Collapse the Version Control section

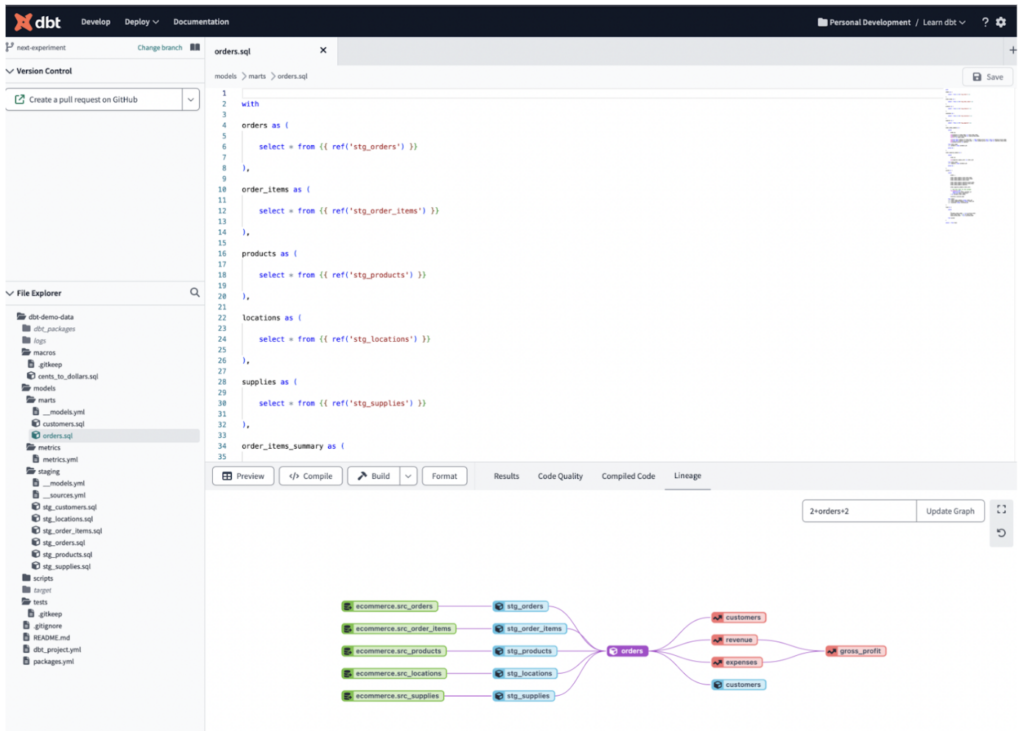[10, 71]
